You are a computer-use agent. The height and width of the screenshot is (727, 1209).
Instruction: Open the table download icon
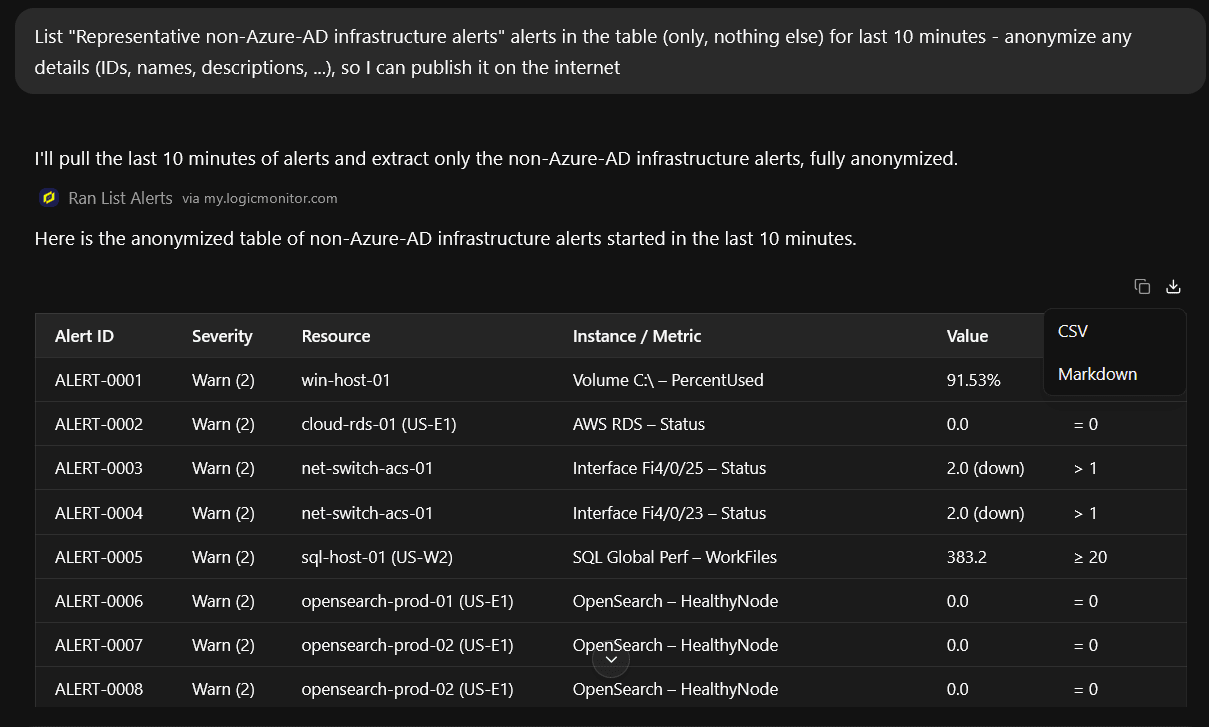coord(1174,287)
